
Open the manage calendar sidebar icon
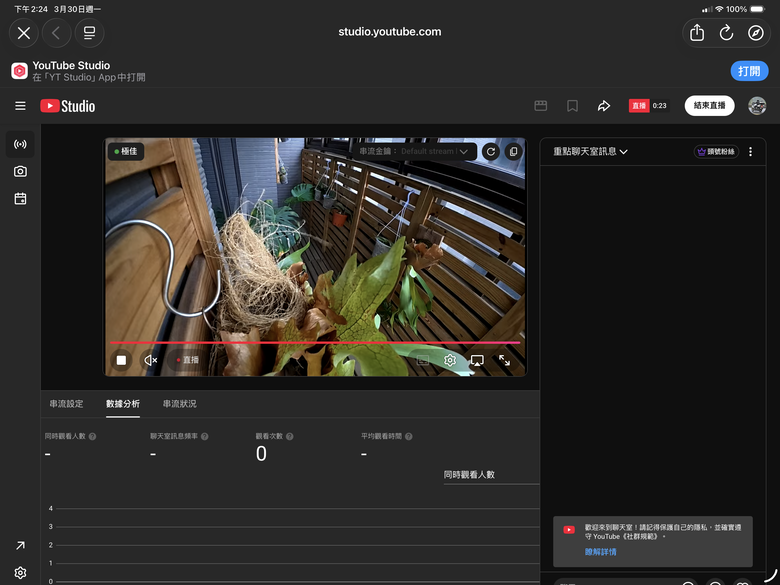[20, 199]
